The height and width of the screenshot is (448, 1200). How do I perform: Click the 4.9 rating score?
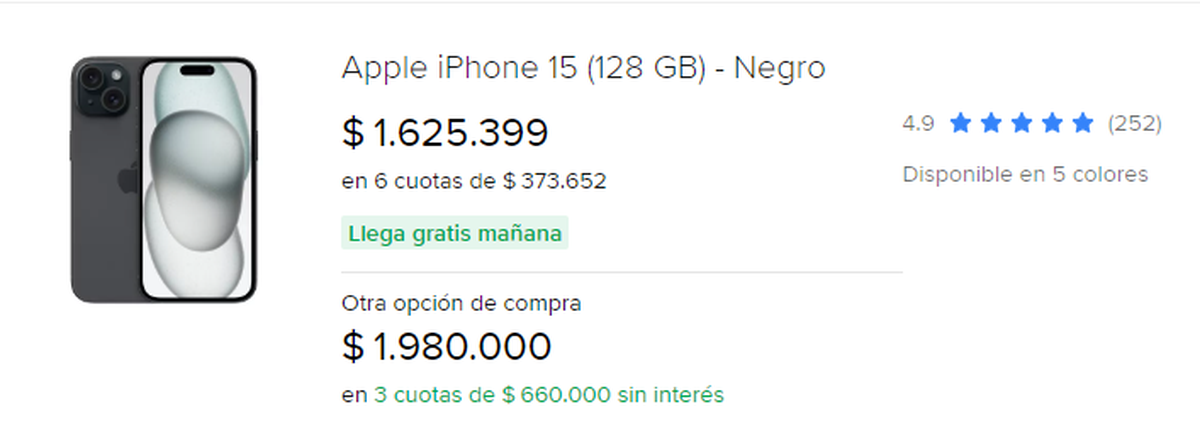(x=918, y=124)
